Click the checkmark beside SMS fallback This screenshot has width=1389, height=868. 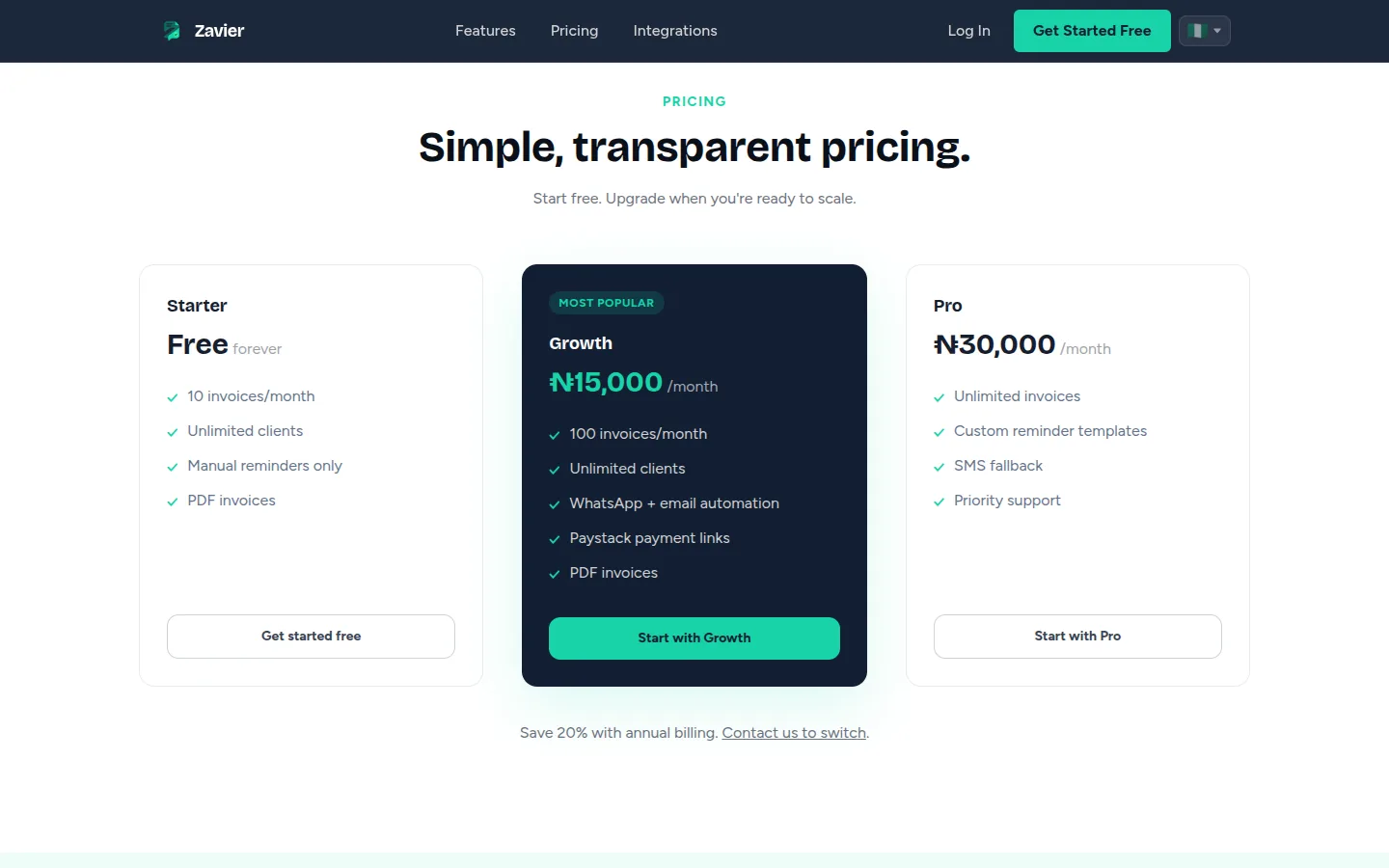(940, 467)
